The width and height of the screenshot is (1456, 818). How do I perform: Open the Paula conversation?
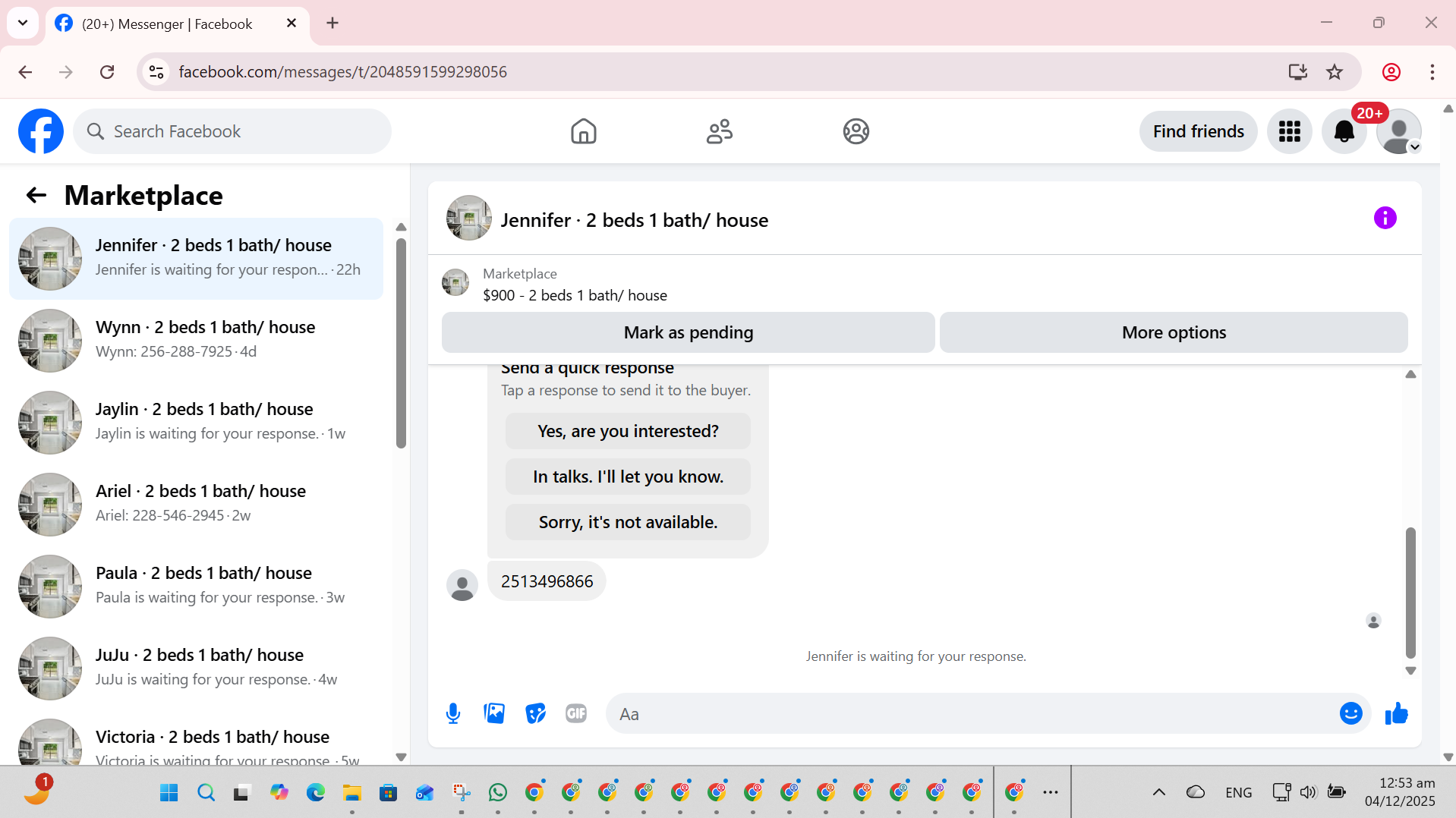[x=196, y=587]
